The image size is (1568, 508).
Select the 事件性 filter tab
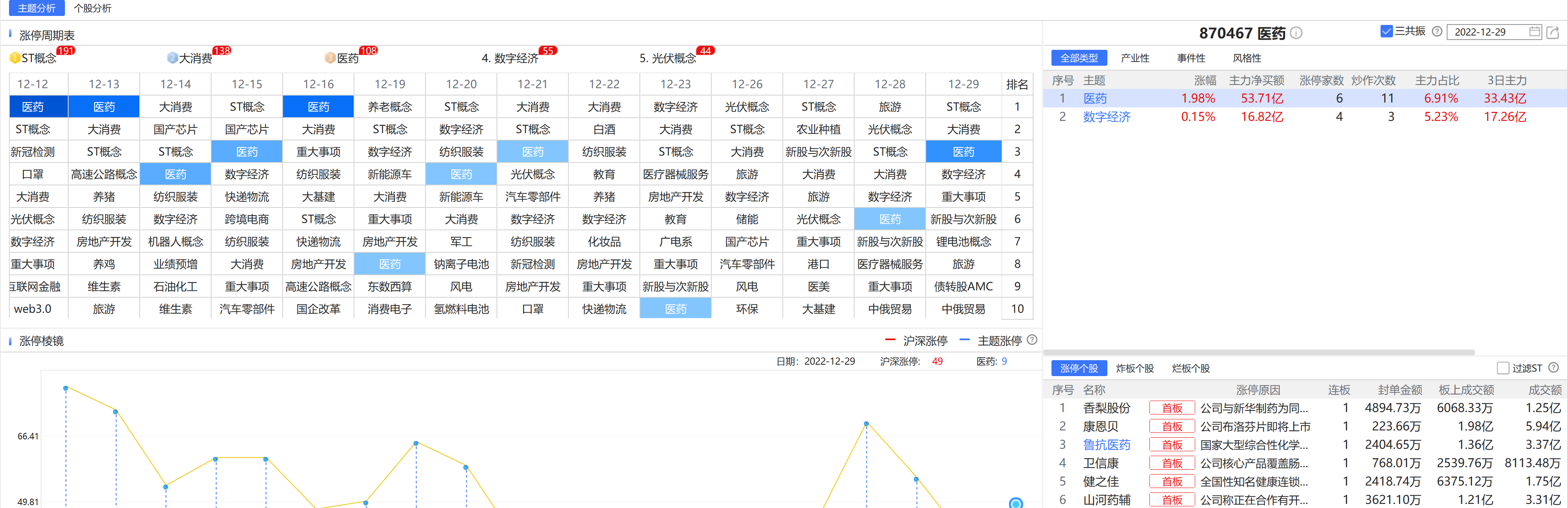point(1191,58)
